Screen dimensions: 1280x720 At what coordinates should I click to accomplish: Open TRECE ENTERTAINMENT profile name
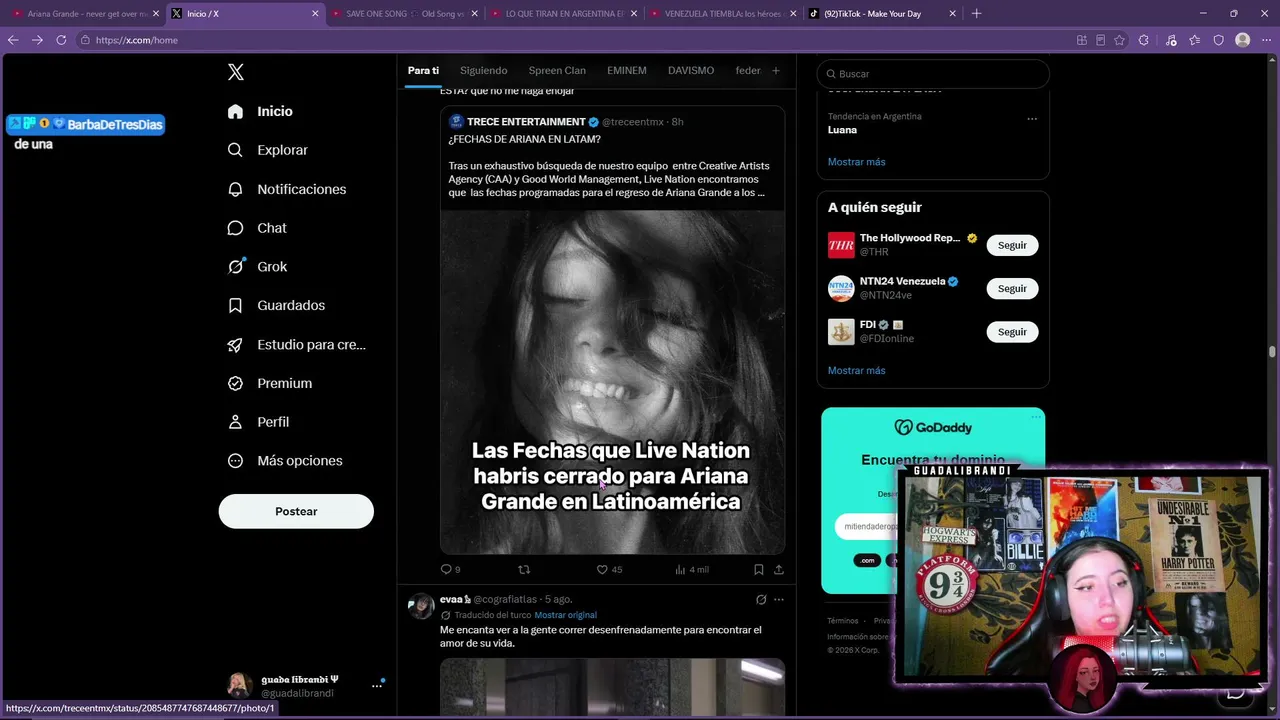(526, 122)
